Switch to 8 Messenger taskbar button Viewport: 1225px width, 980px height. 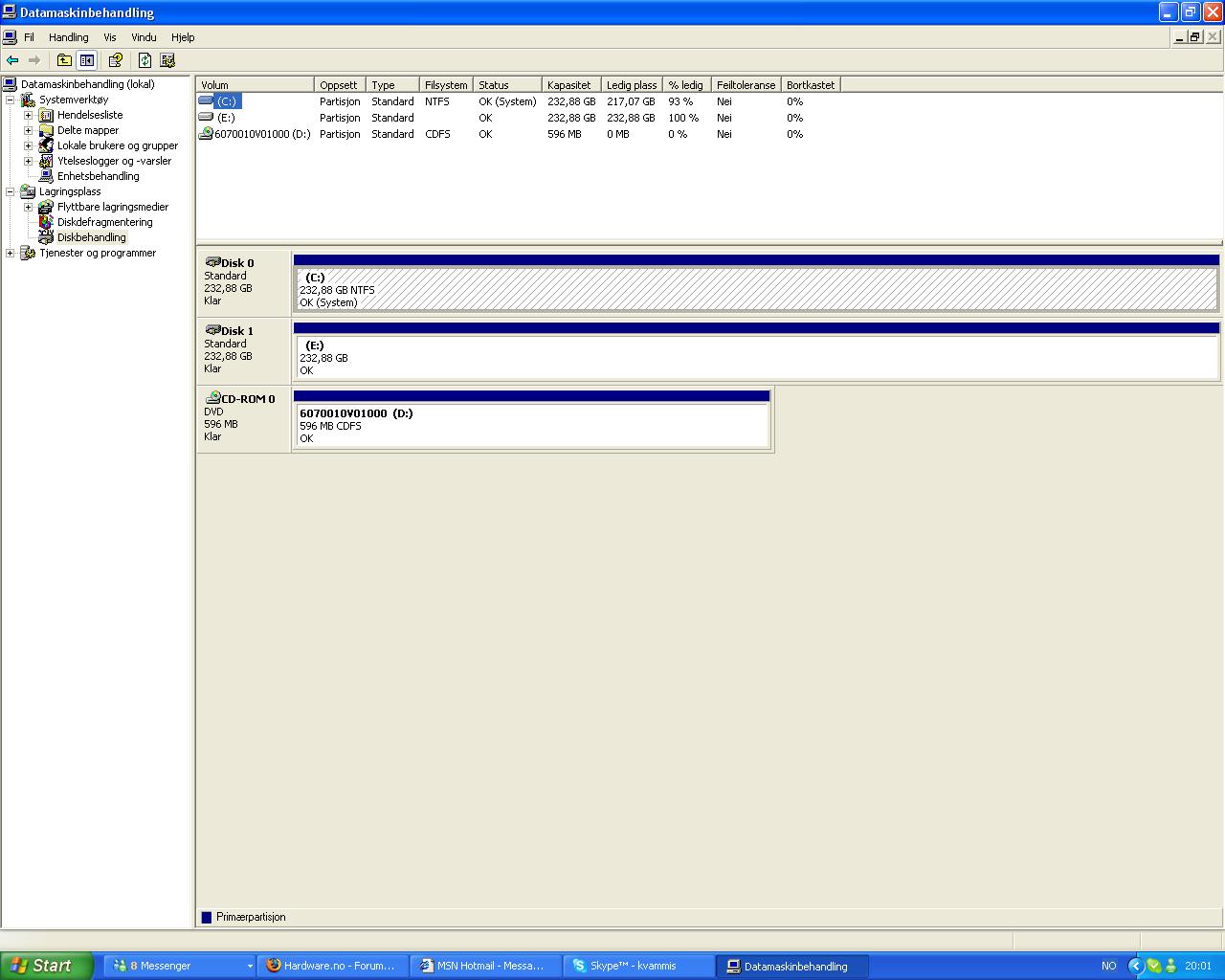tap(179, 966)
